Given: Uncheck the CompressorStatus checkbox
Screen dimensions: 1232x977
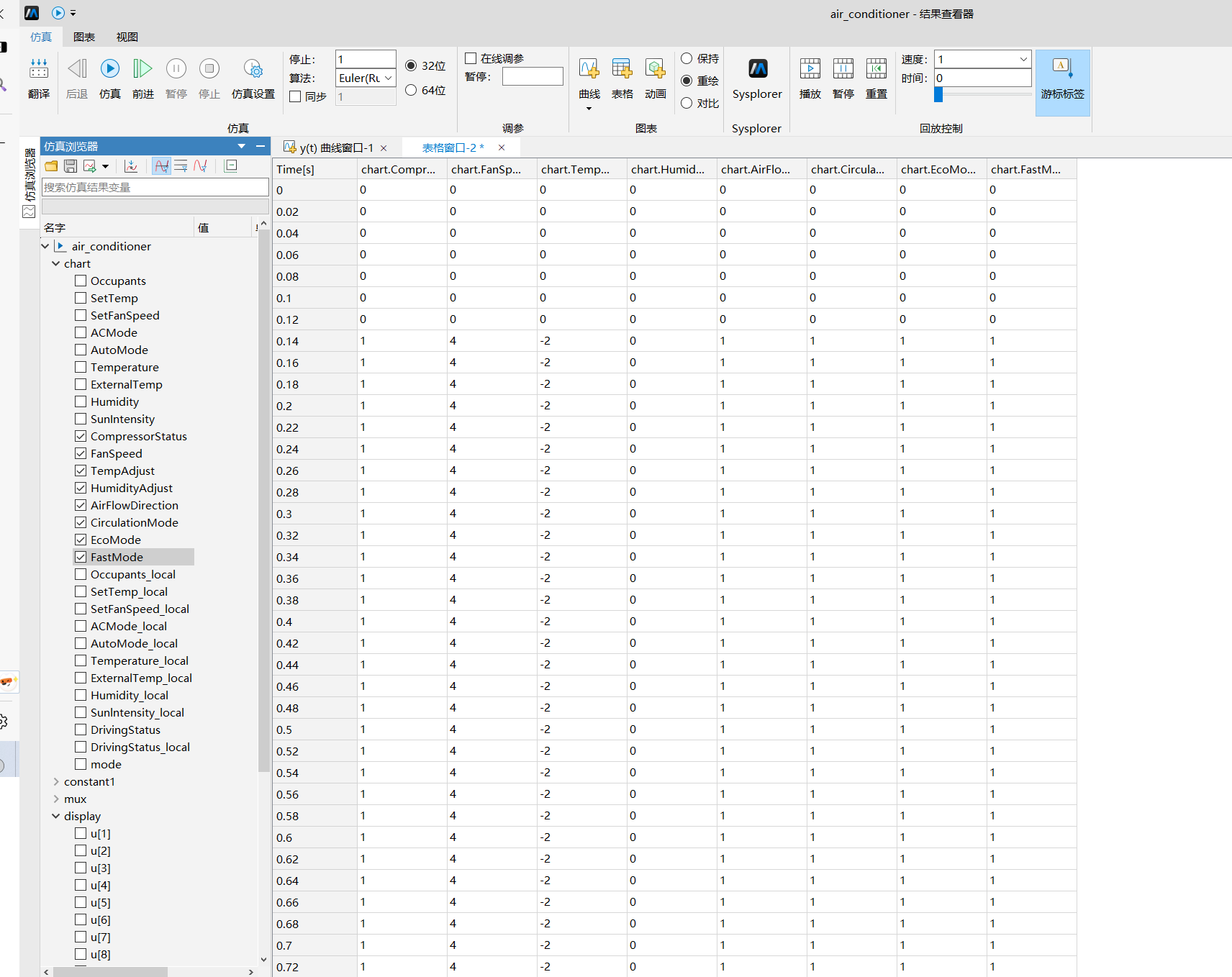Looking at the screenshot, I should [x=81, y=436].
